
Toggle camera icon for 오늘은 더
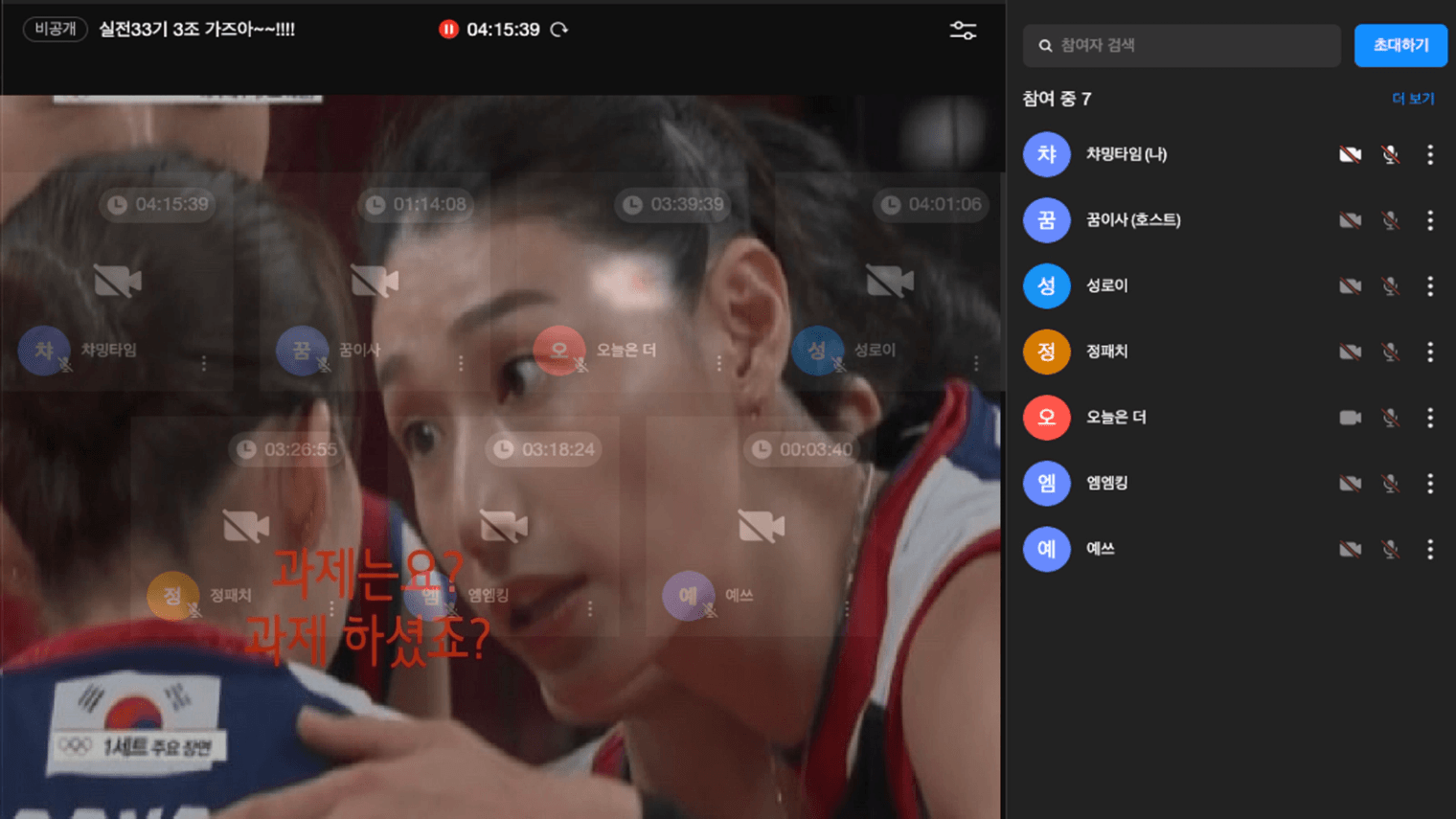point(1350,418)
